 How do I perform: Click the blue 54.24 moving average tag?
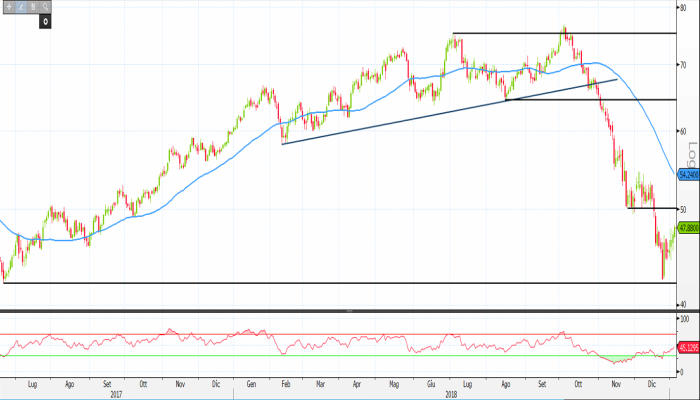click(687, 174)
